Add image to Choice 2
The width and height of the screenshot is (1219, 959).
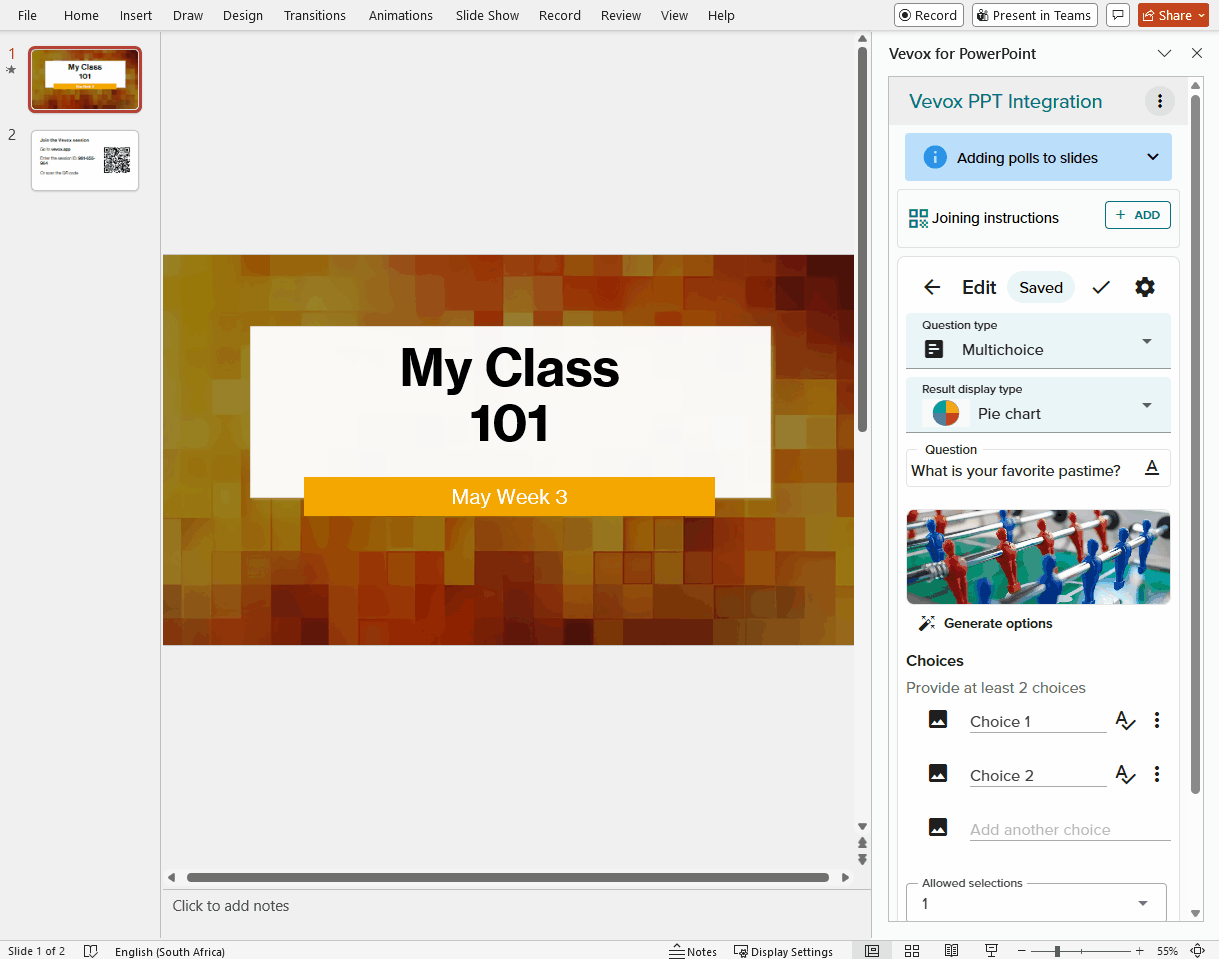pyautogui.click(x=938, y=773)
